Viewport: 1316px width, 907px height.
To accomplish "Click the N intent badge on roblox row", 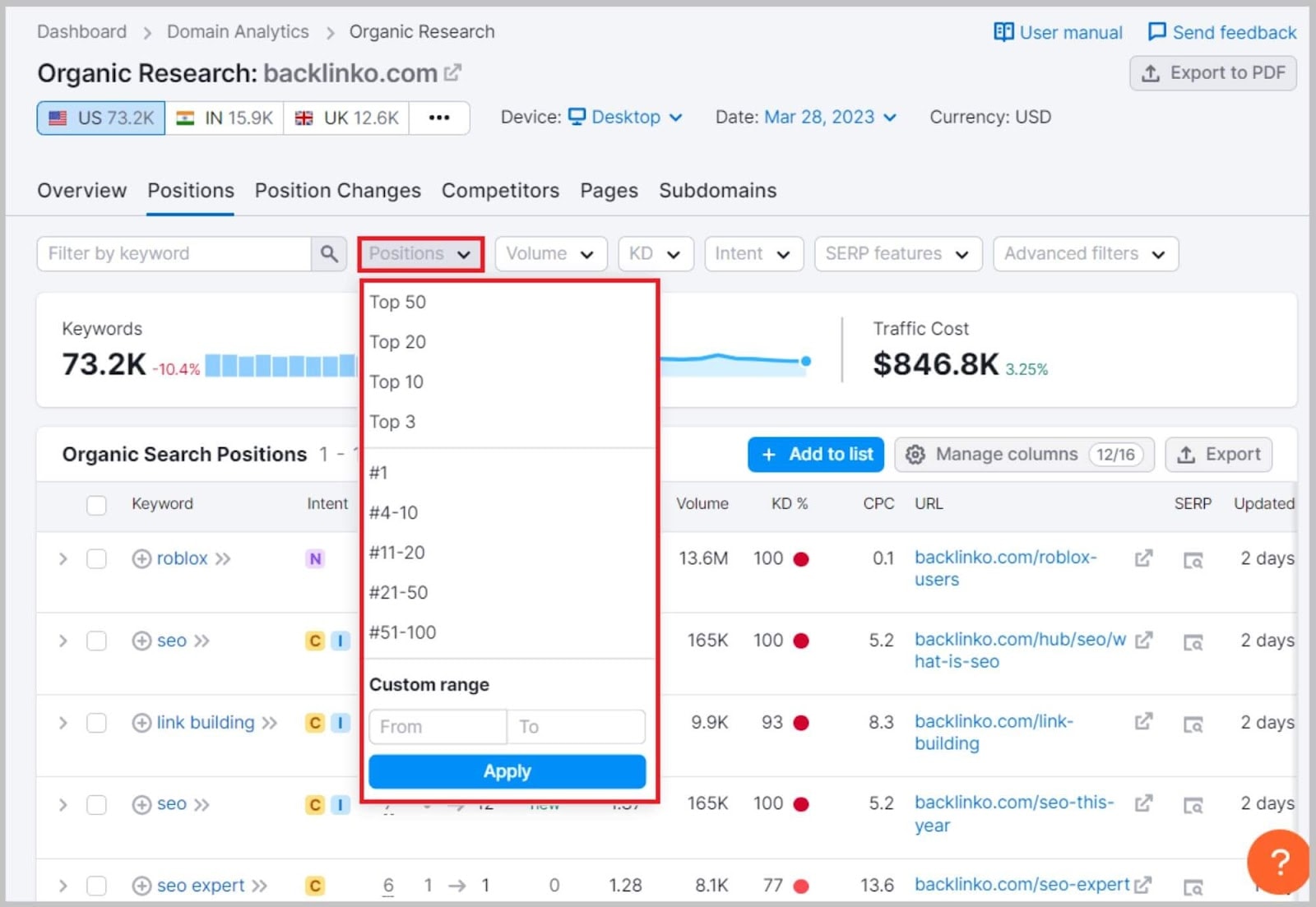I will [x=315, y=559].
